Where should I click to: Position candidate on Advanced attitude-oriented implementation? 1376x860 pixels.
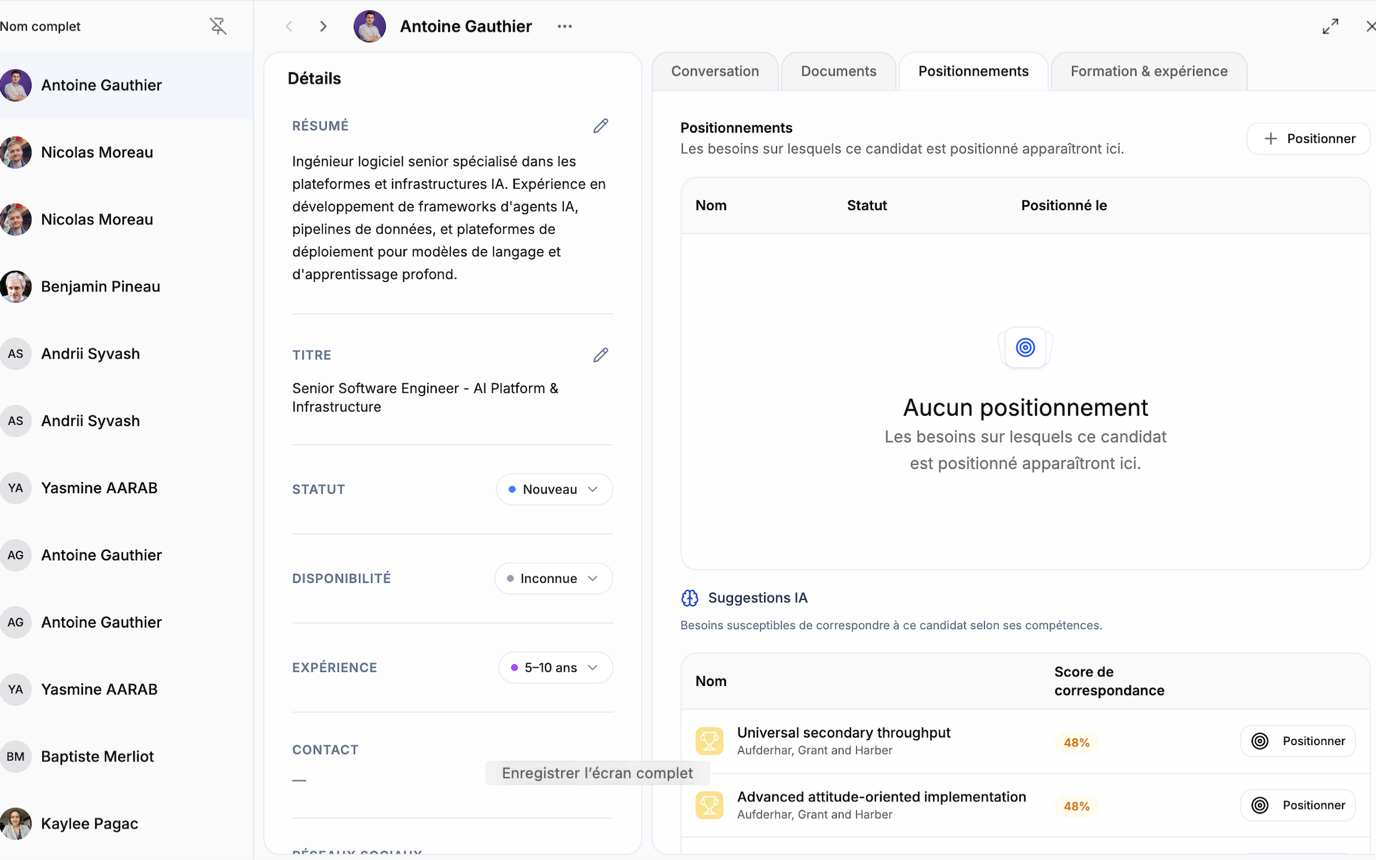[x=1297, y=805]
